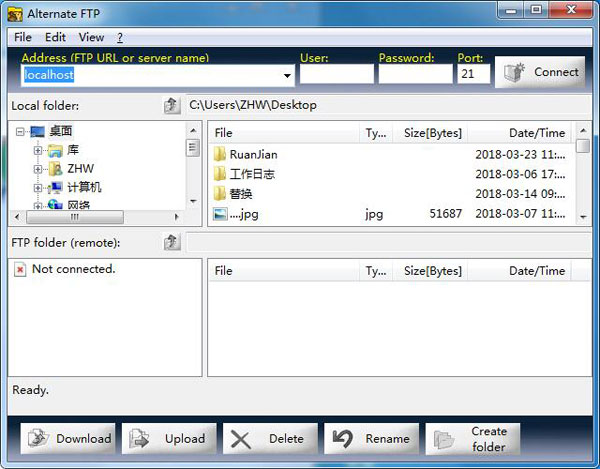Open the File menu
This screenshot has width=600, height=469.
tap(23, 37)
